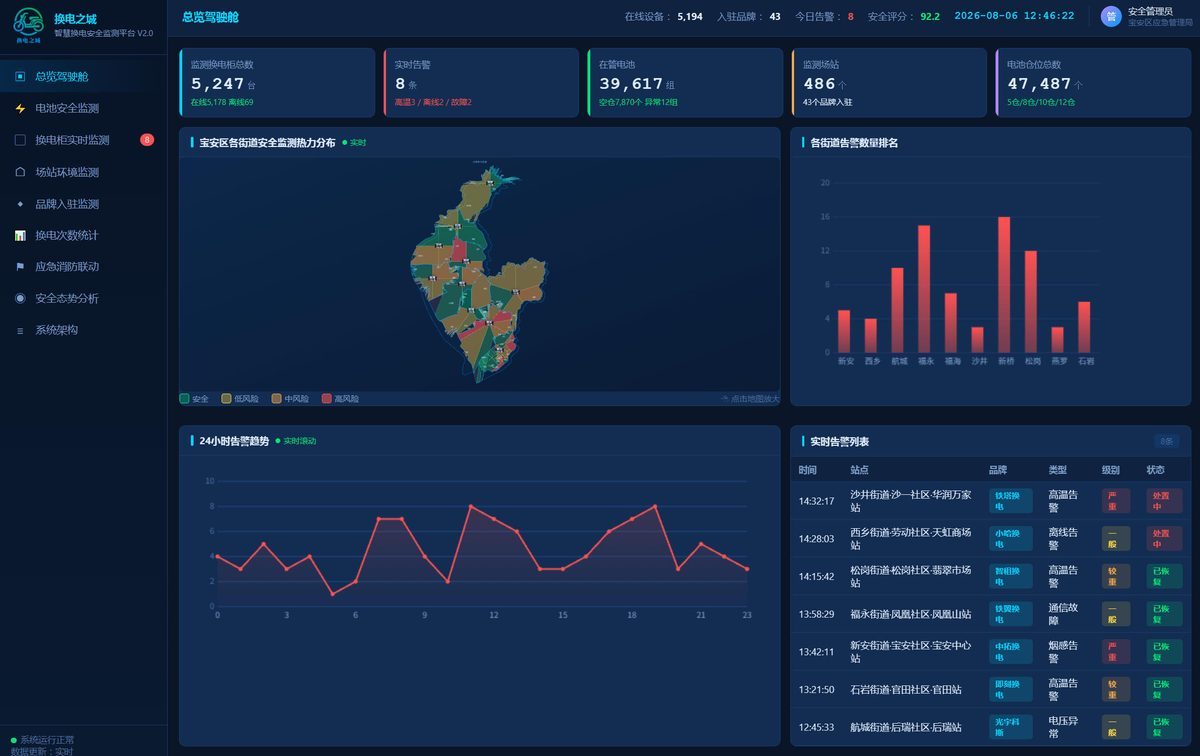Screen dimensions: 1200x756
Task: Click the 中风险 orange legend swatch
Action: [x=276, y=399]
